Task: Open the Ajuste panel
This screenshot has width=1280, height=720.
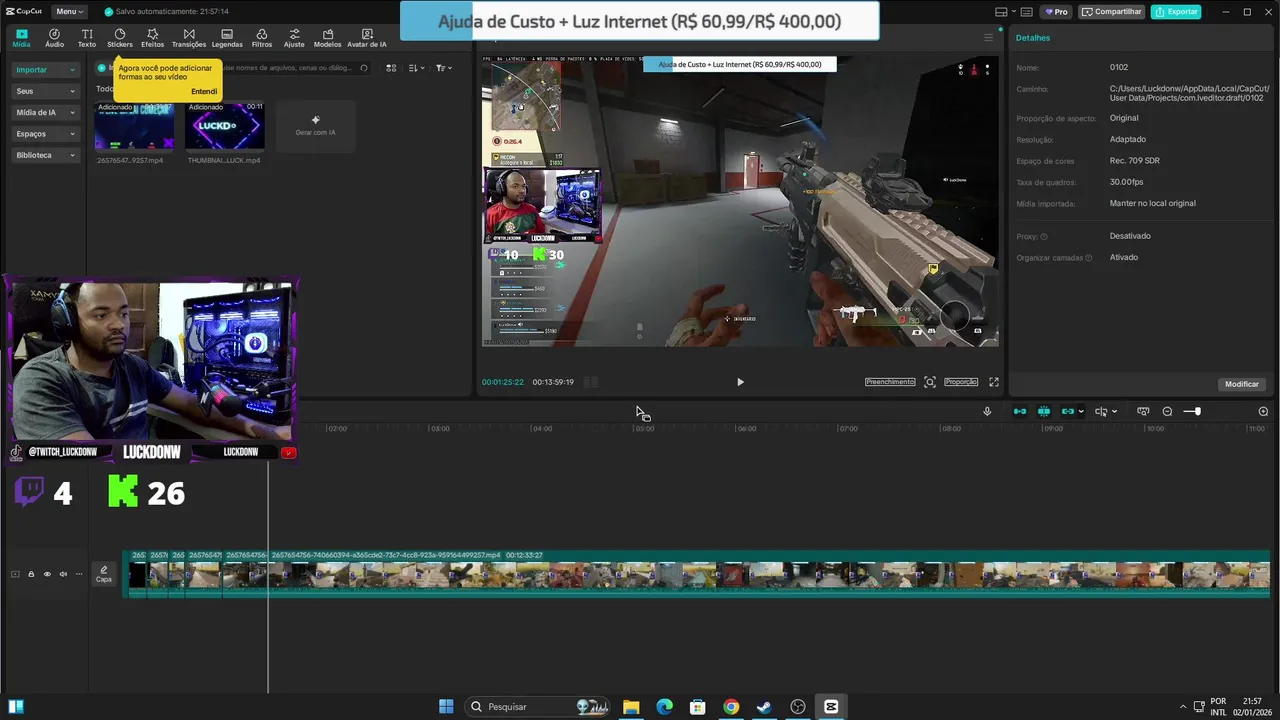Action: 294,38
